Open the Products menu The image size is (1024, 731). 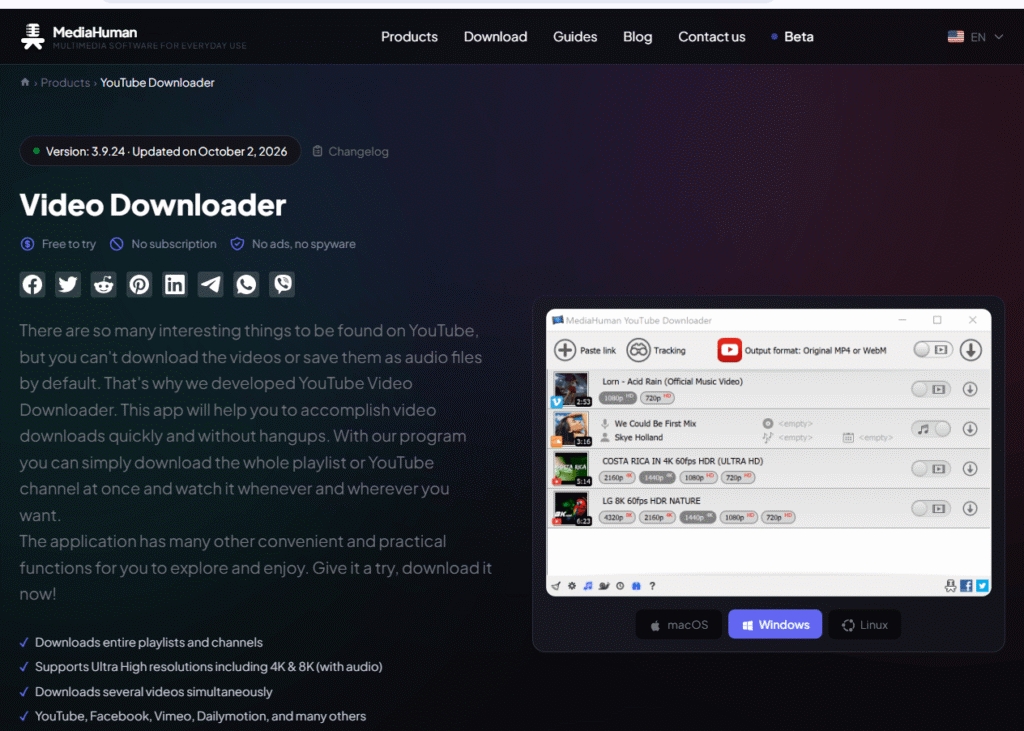tap(409, 37)
